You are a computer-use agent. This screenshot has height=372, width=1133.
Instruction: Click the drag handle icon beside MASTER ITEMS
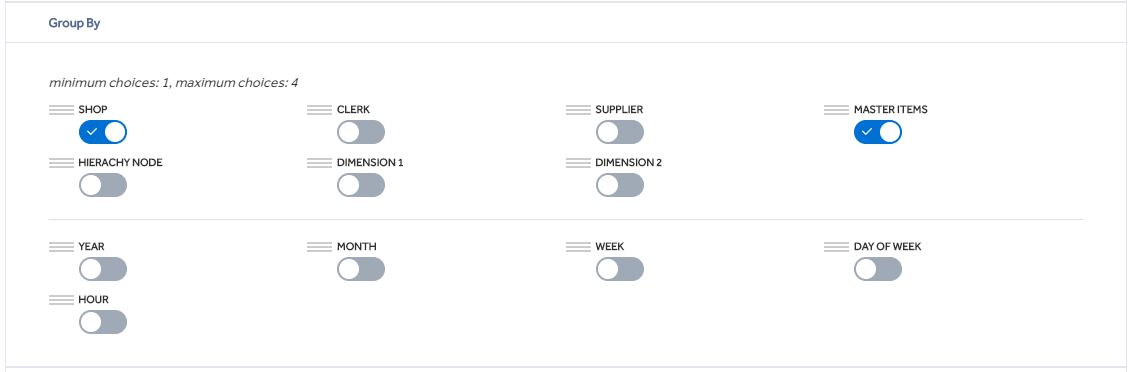tap(836, 110)
